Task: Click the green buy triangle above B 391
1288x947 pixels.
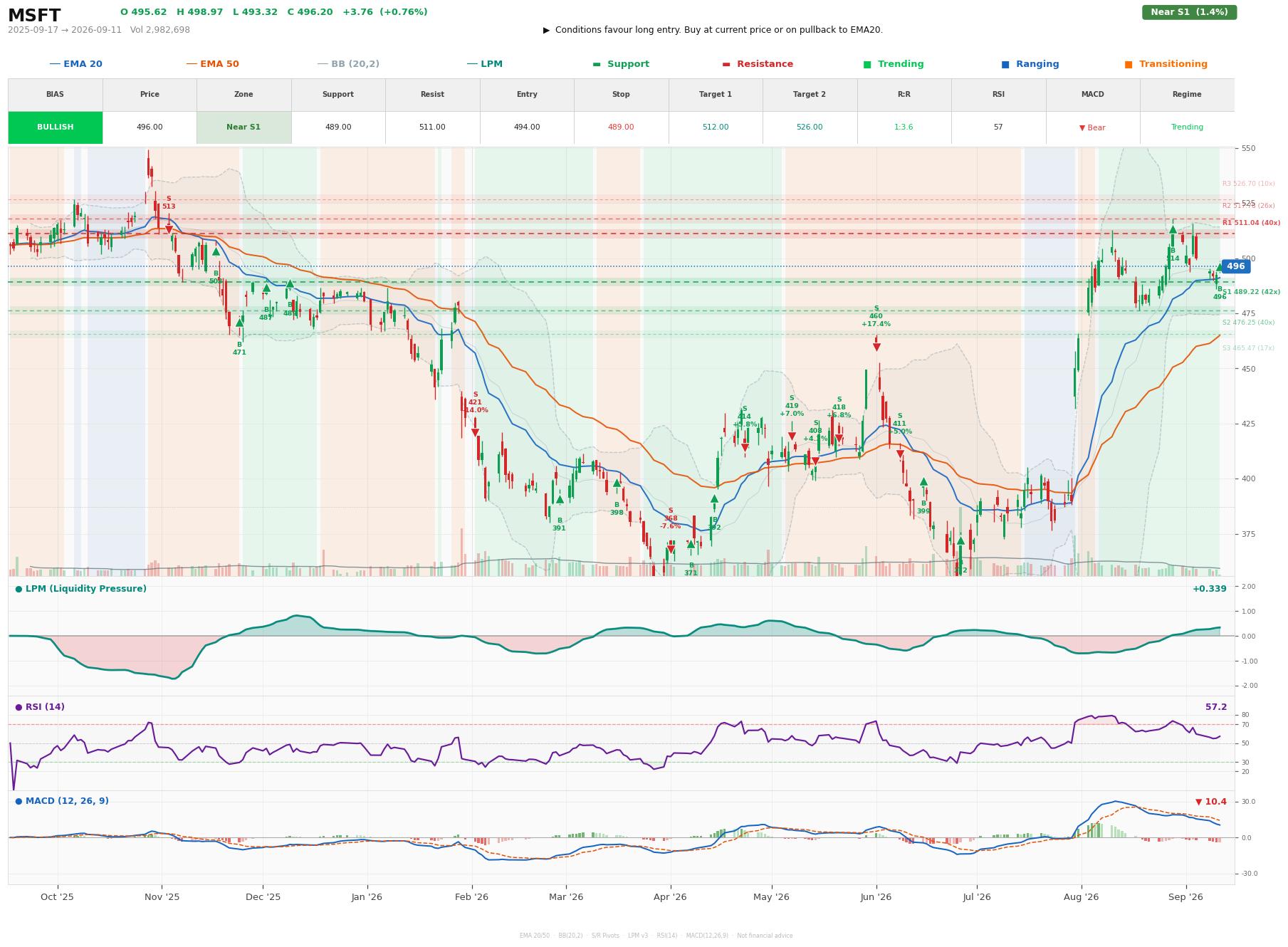Action: [x=560, y=499]
